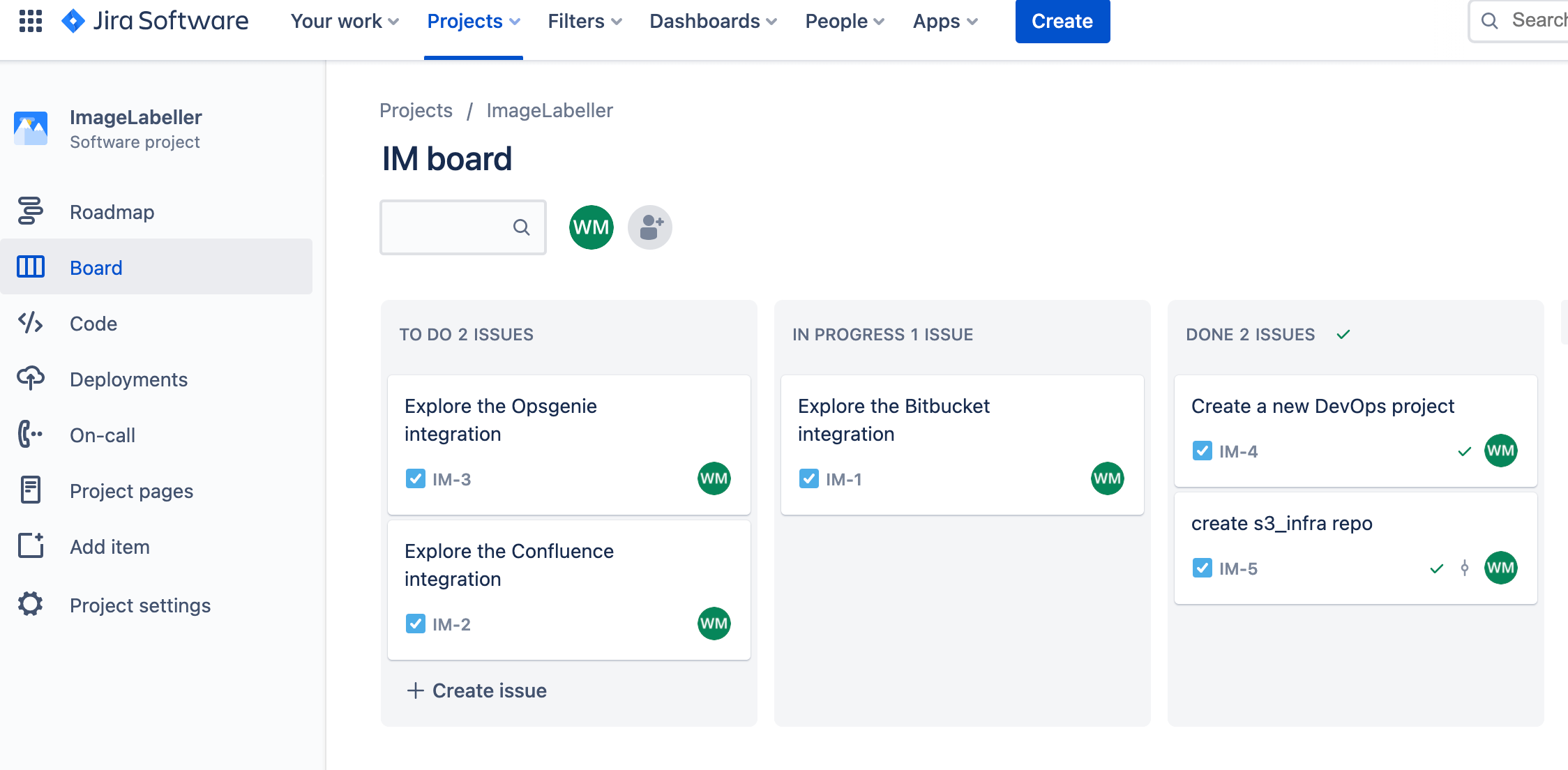Screen dimensions: 1568x770
Task: Click the board search input field
Action: click(x=464, y=228)
